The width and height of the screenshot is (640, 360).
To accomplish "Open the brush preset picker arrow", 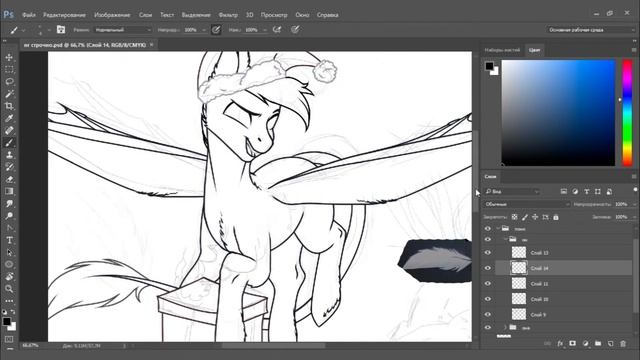I will [x=24, y=30].
